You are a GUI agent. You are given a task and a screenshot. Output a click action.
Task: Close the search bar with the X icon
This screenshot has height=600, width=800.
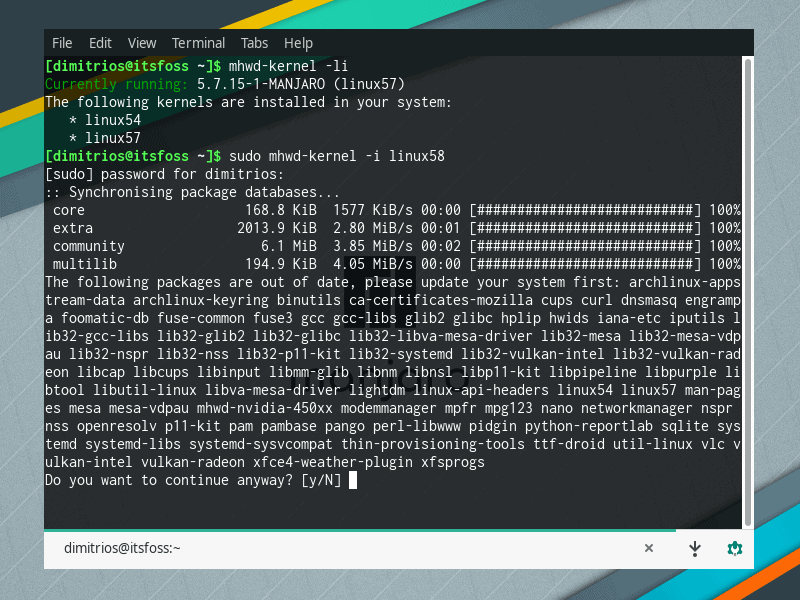click(x=649, y=548)
